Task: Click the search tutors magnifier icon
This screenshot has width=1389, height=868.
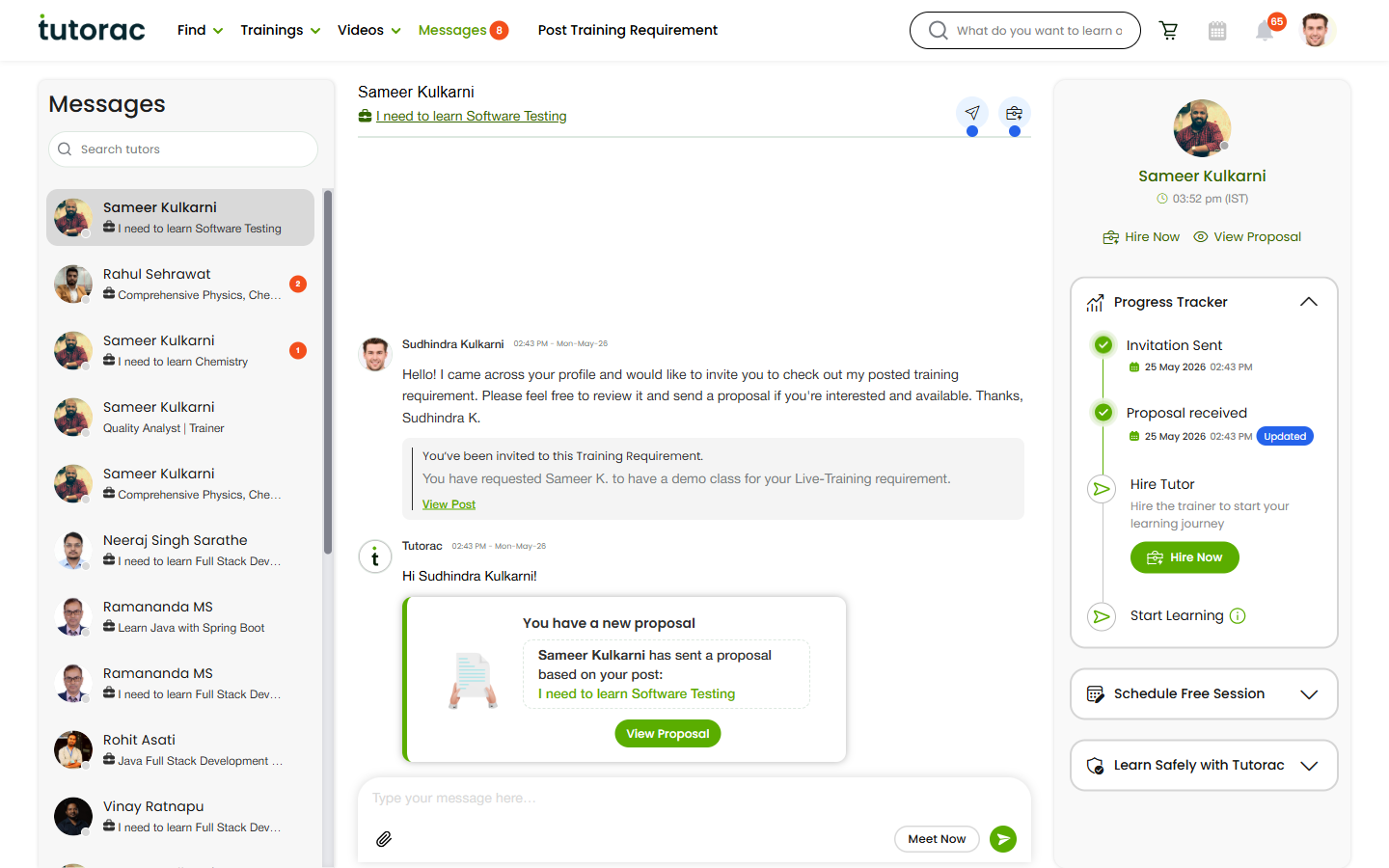Action: point(65,149)
